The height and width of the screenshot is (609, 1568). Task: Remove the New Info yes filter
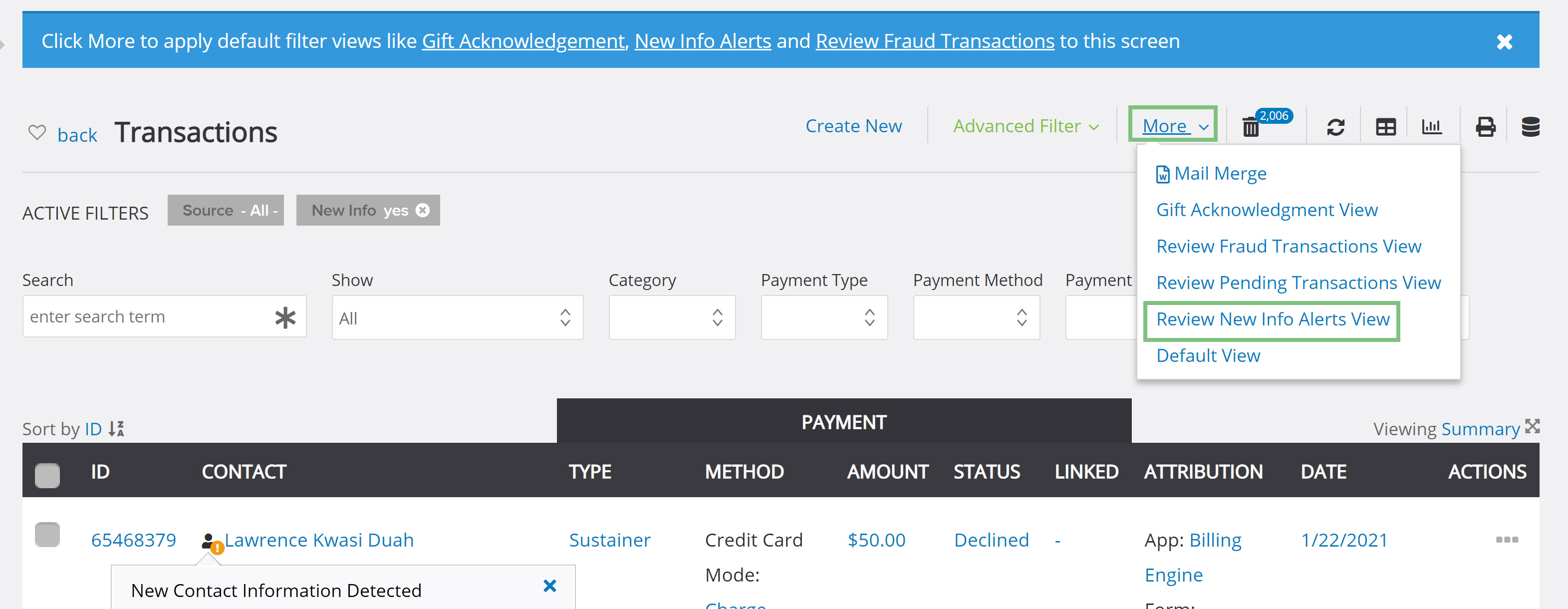tap(422, 210)
